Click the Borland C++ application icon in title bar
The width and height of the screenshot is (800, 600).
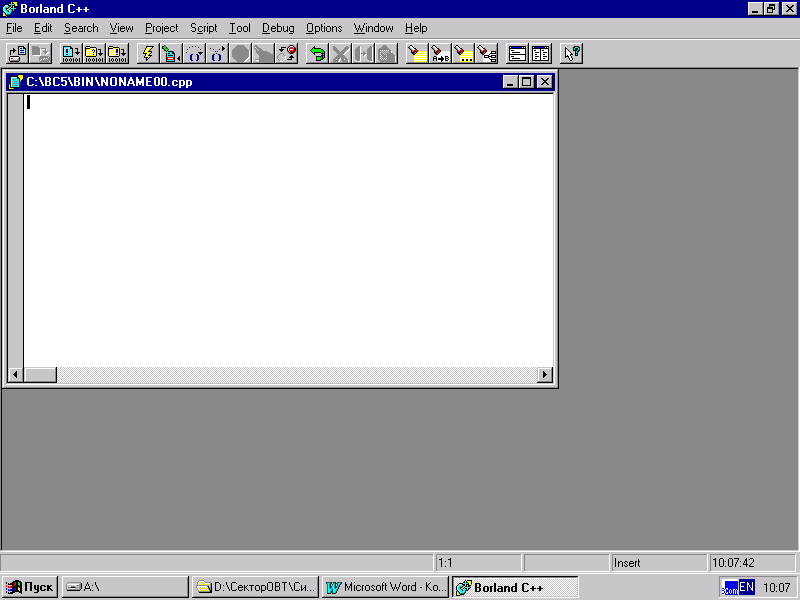click(10, 9)
